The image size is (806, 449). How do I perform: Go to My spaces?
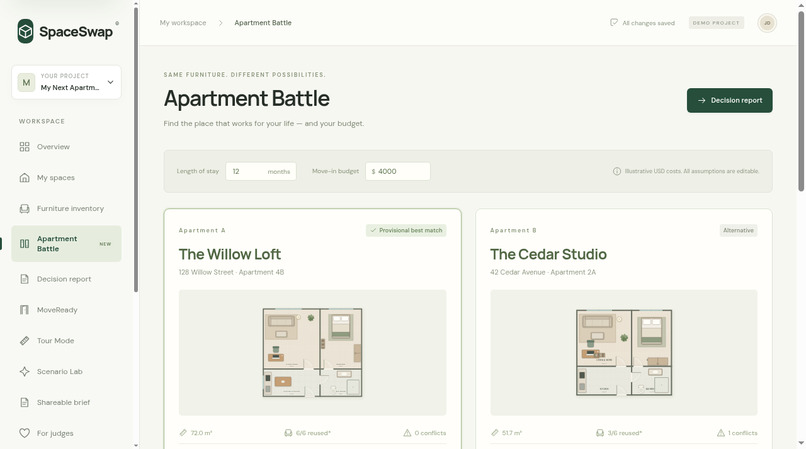pyautogui.click(x=66, y=177)
